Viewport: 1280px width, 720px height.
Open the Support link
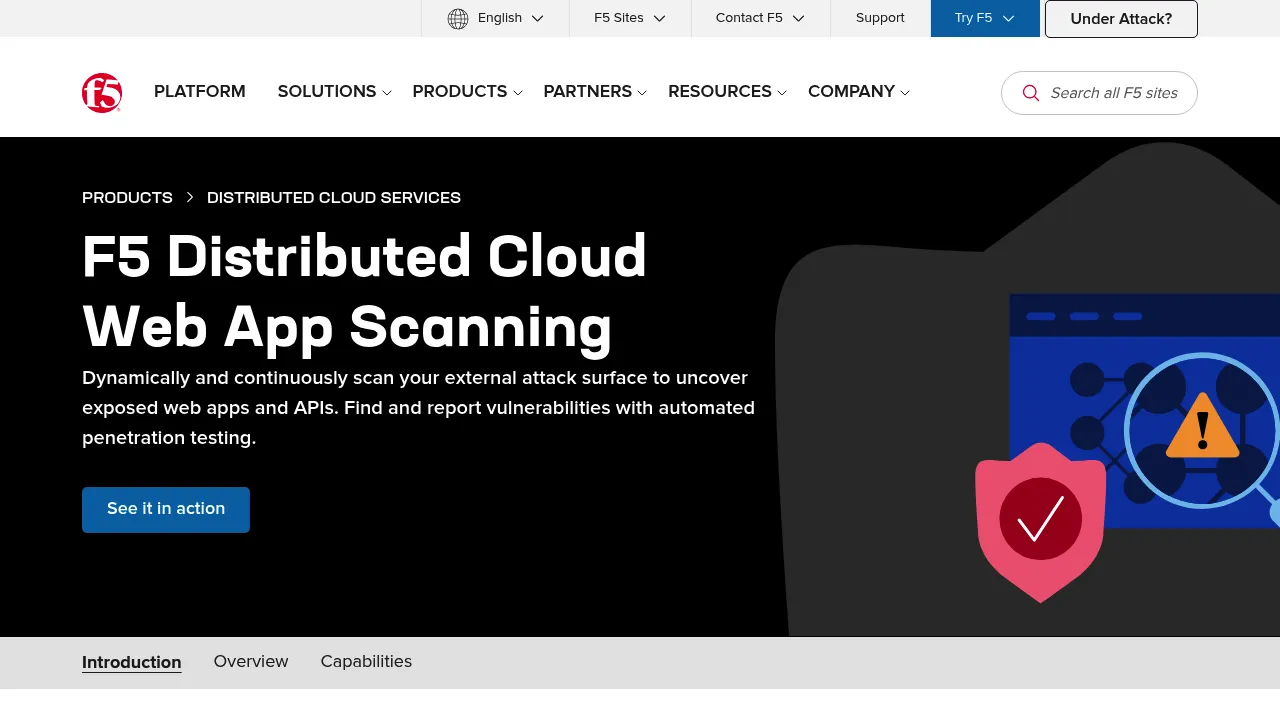pos(880,18)
